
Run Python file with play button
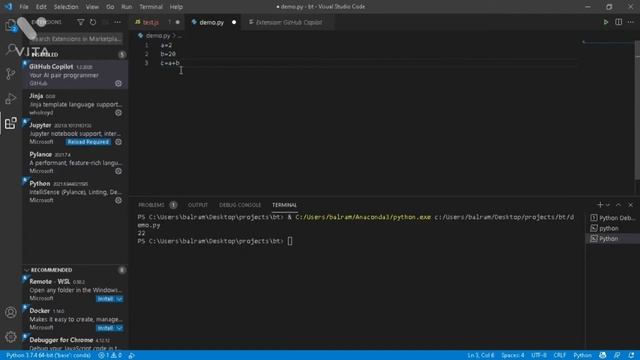(606, 22)
